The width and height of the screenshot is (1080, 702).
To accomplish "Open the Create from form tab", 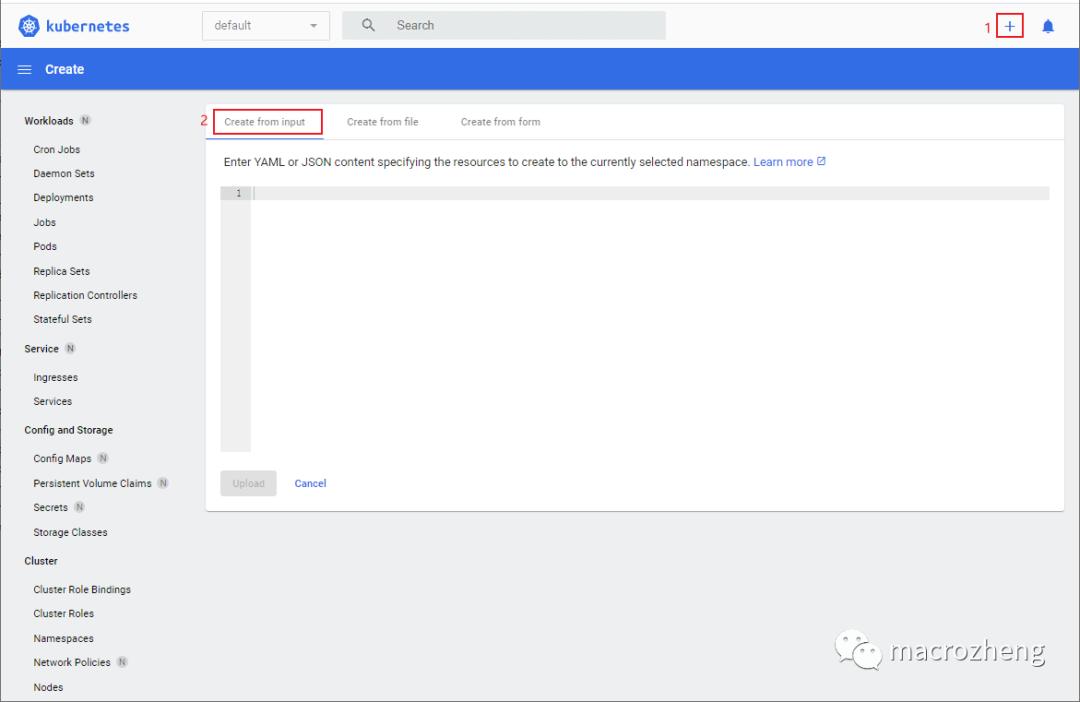I will point(500,122).
